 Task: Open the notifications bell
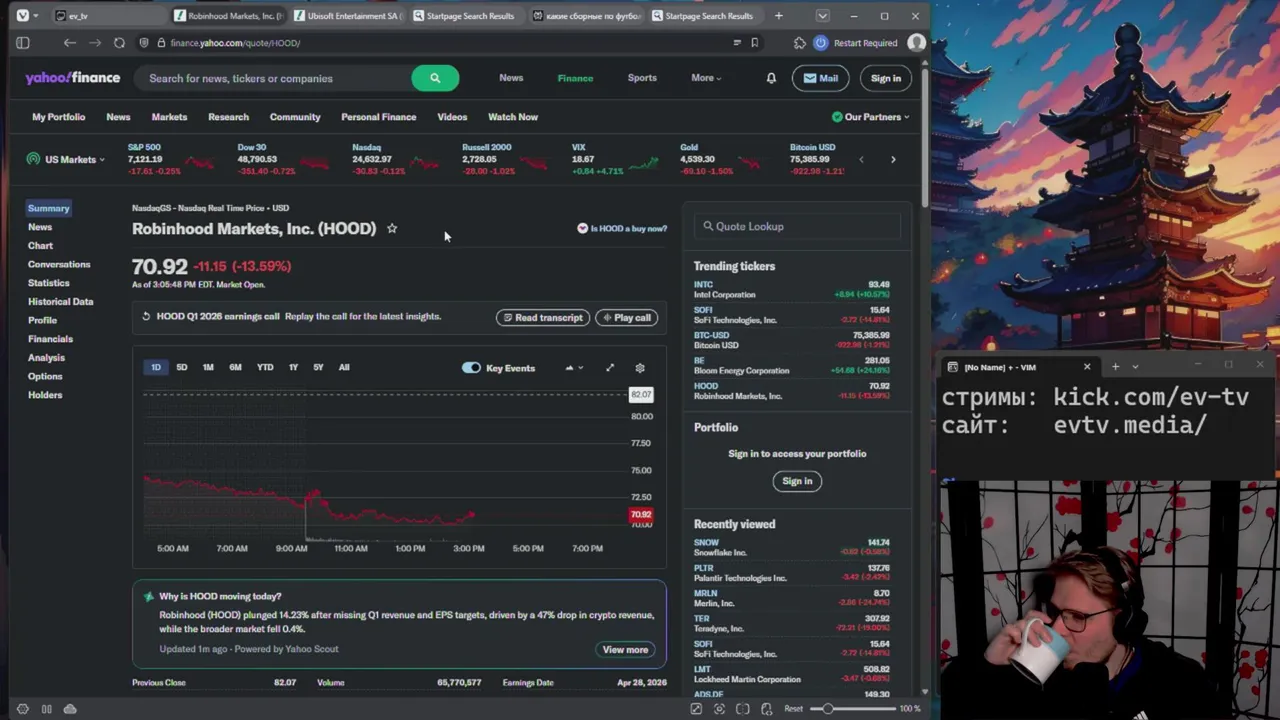tap(771, 78)
